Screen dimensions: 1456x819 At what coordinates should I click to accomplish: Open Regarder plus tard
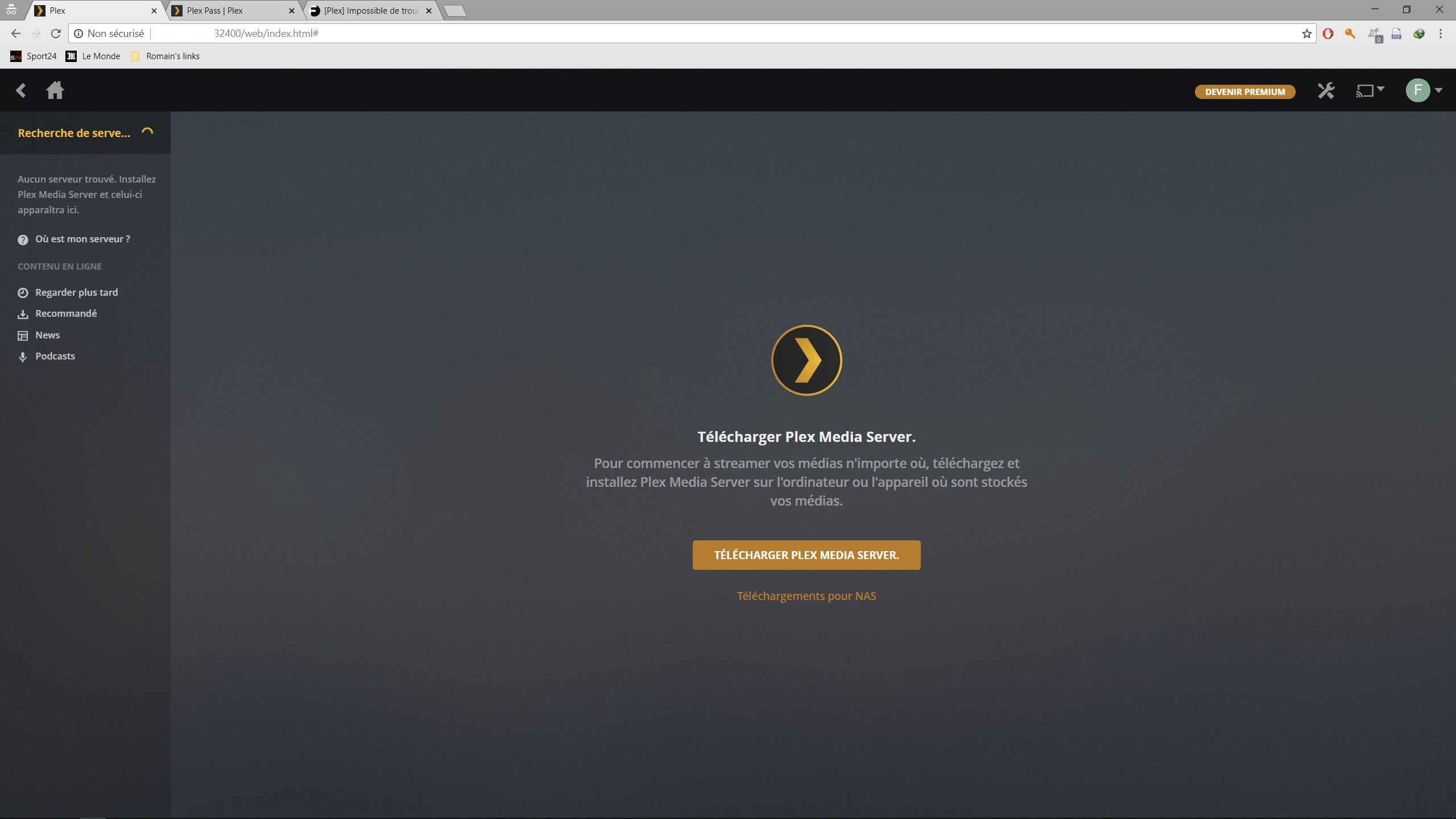tap(76, 292)
